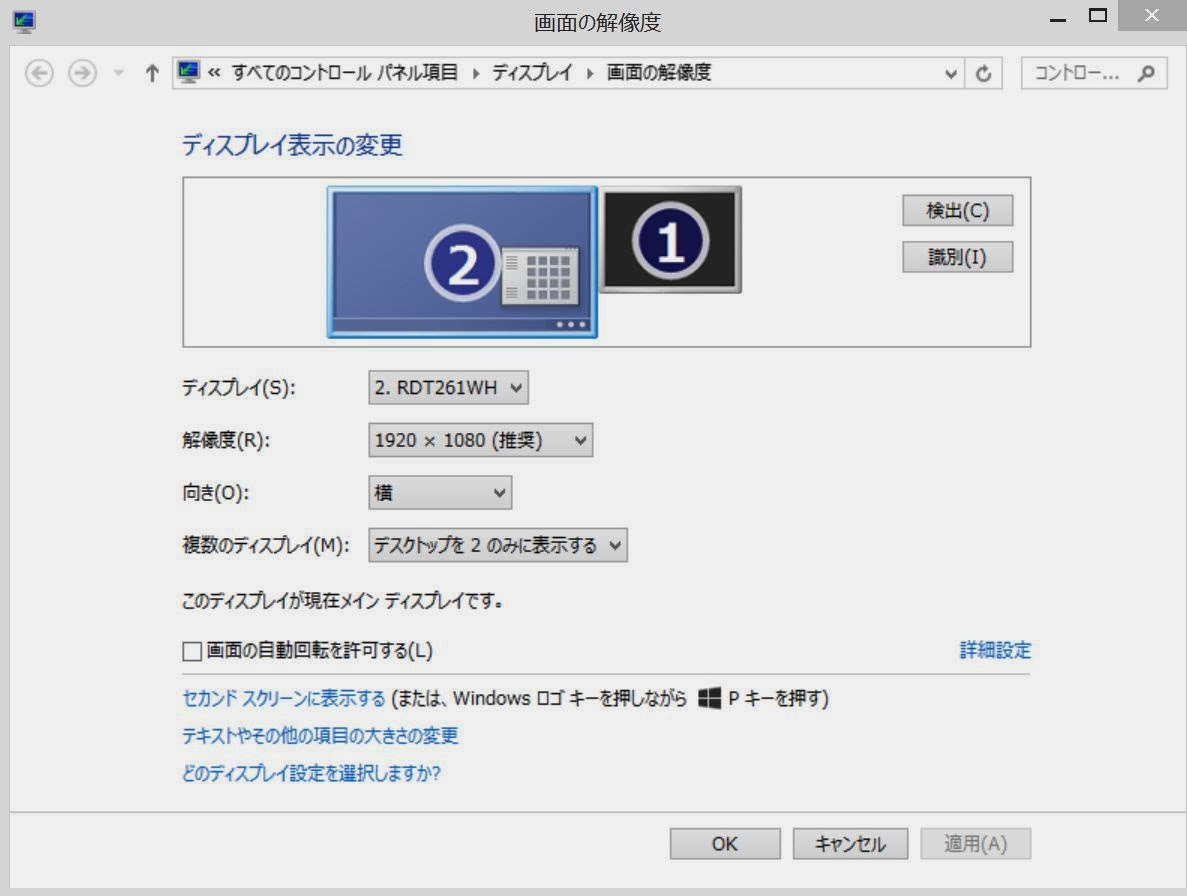1187x896 pixels.
Task: Open the ディスプレイ dropdown showing RDT261WH
Action: point(448,387)
